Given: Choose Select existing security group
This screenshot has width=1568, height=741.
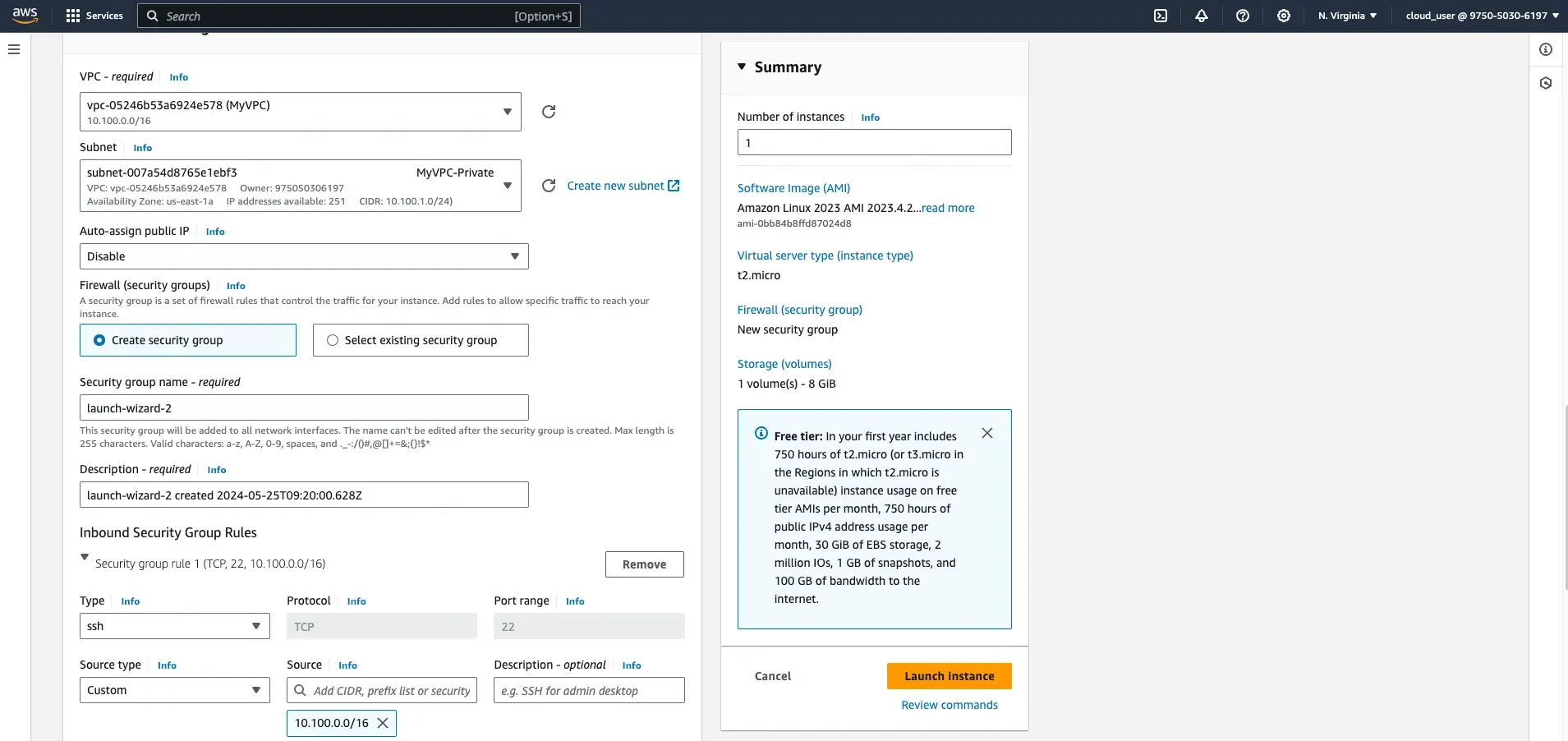Looking at the screenshot, I should point(332,339).
